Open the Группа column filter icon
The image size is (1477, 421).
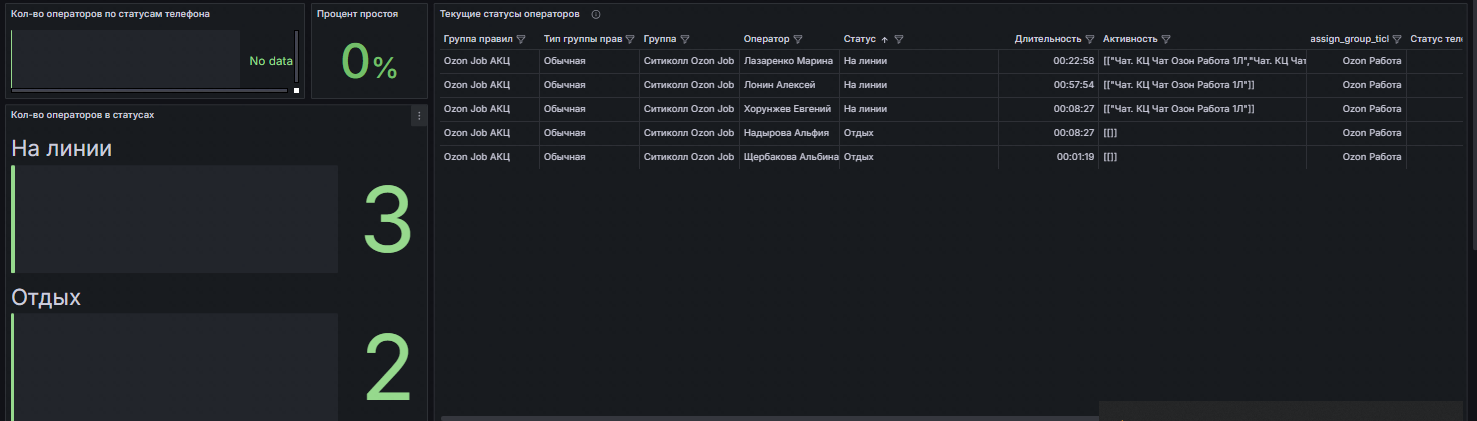684,39
